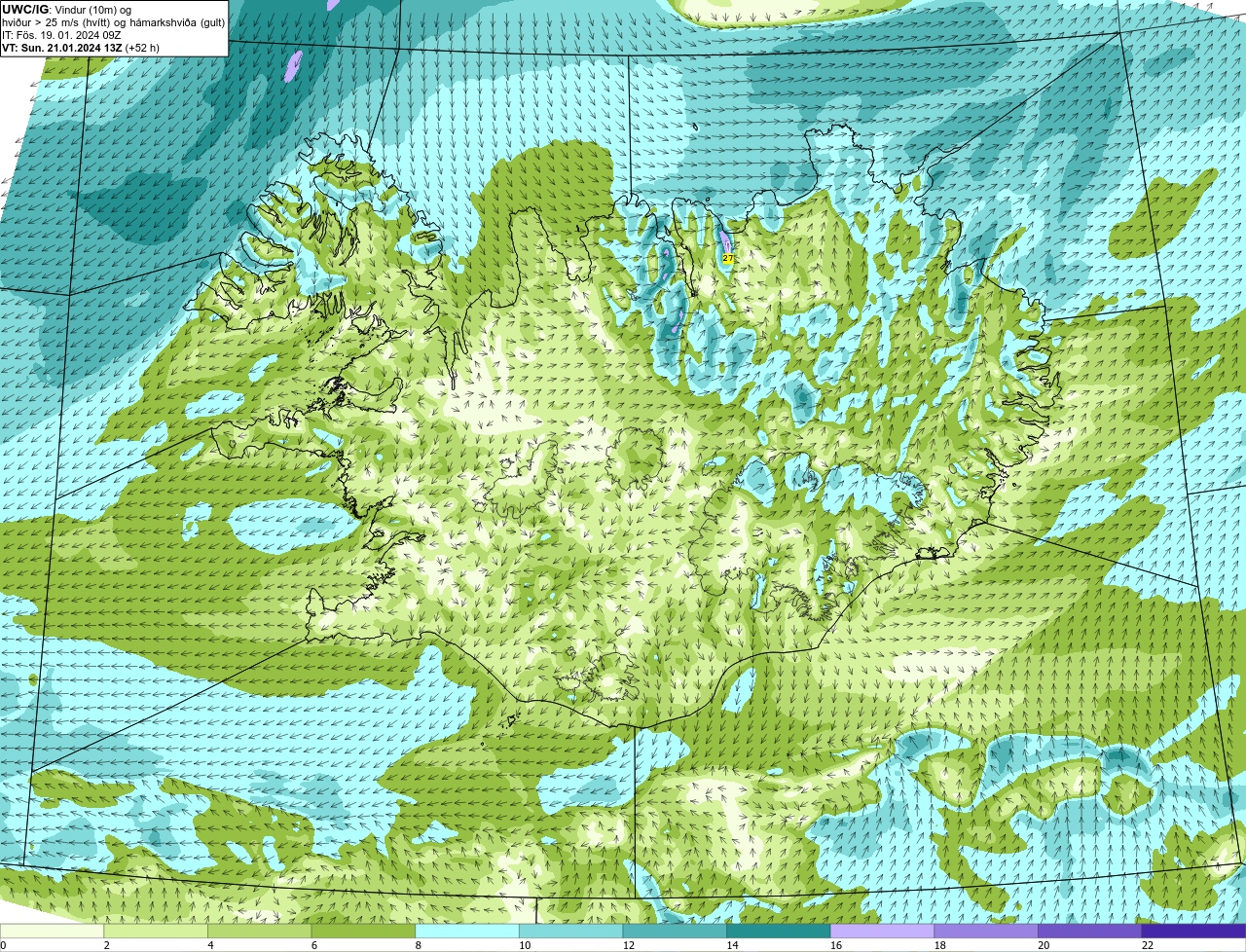1246x952 pixels.
Task: Click the '14' tick label on color scale
Action: tap(732, 945)
